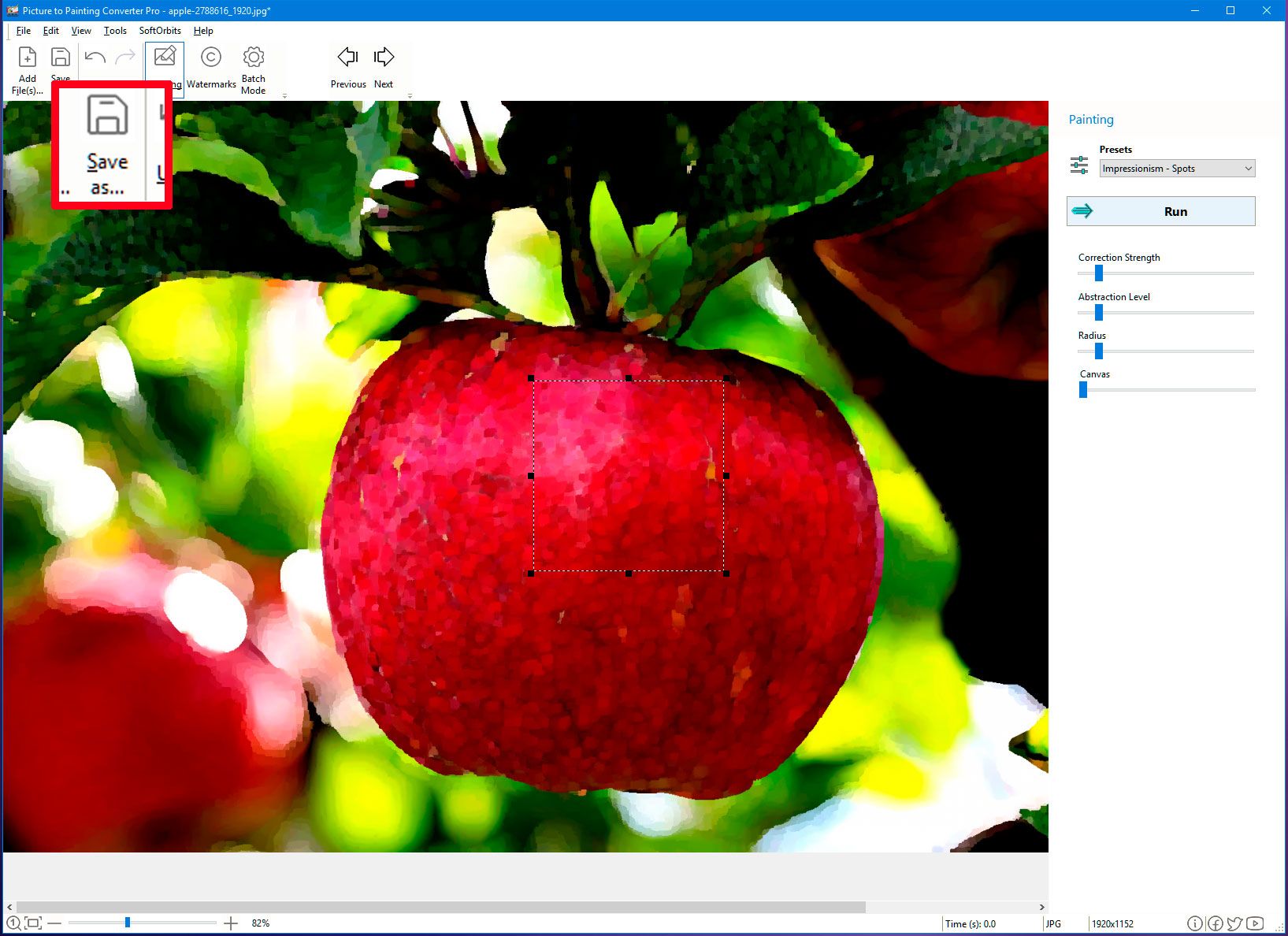Open the Watermarks tool
The image size is (1288, 936).
click(x=211, y=67)
